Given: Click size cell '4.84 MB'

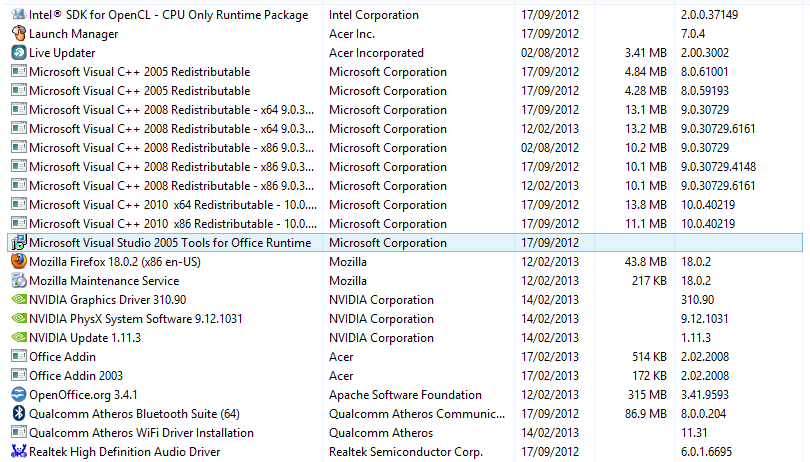Looking at the screenshot, I should pos(646,72).
